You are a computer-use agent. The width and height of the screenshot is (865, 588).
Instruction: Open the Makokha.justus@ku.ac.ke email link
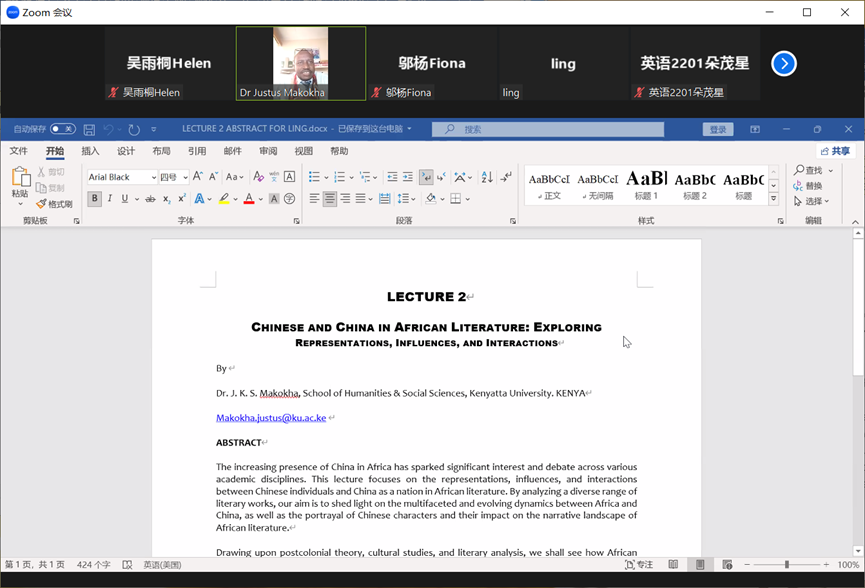coord(271,418)
